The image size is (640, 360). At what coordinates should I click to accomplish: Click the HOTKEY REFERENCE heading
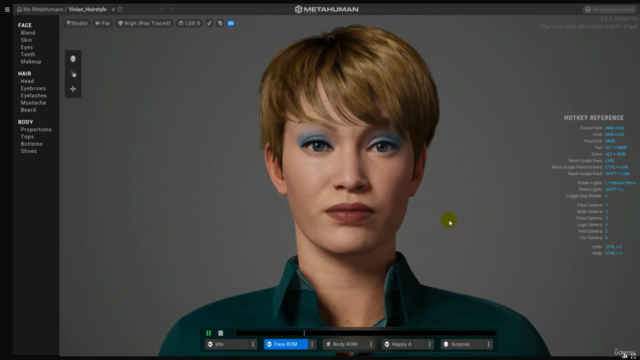[594, 118]
